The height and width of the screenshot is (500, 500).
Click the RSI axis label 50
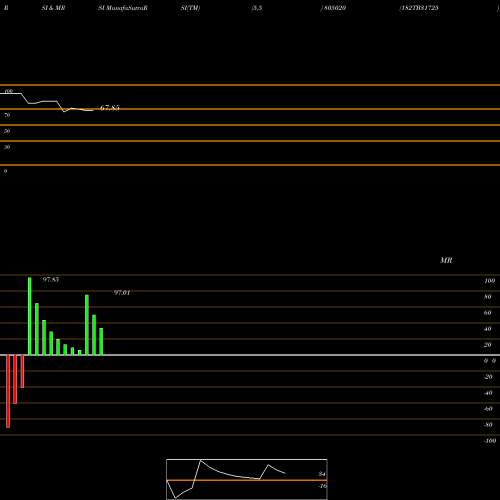7,131
